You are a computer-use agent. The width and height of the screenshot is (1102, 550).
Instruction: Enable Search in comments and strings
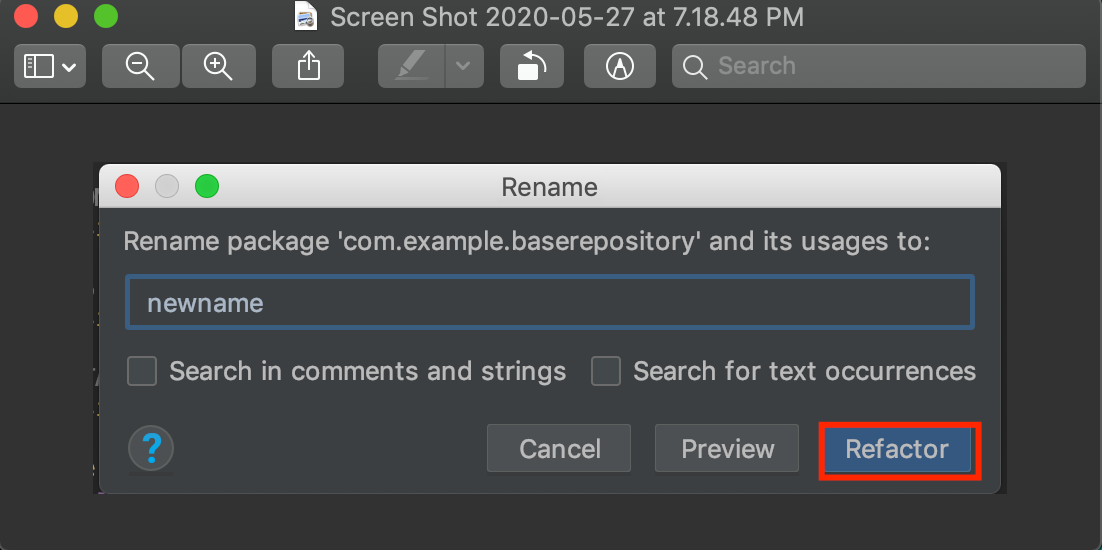pyautogui.click(x=142, y=371)
